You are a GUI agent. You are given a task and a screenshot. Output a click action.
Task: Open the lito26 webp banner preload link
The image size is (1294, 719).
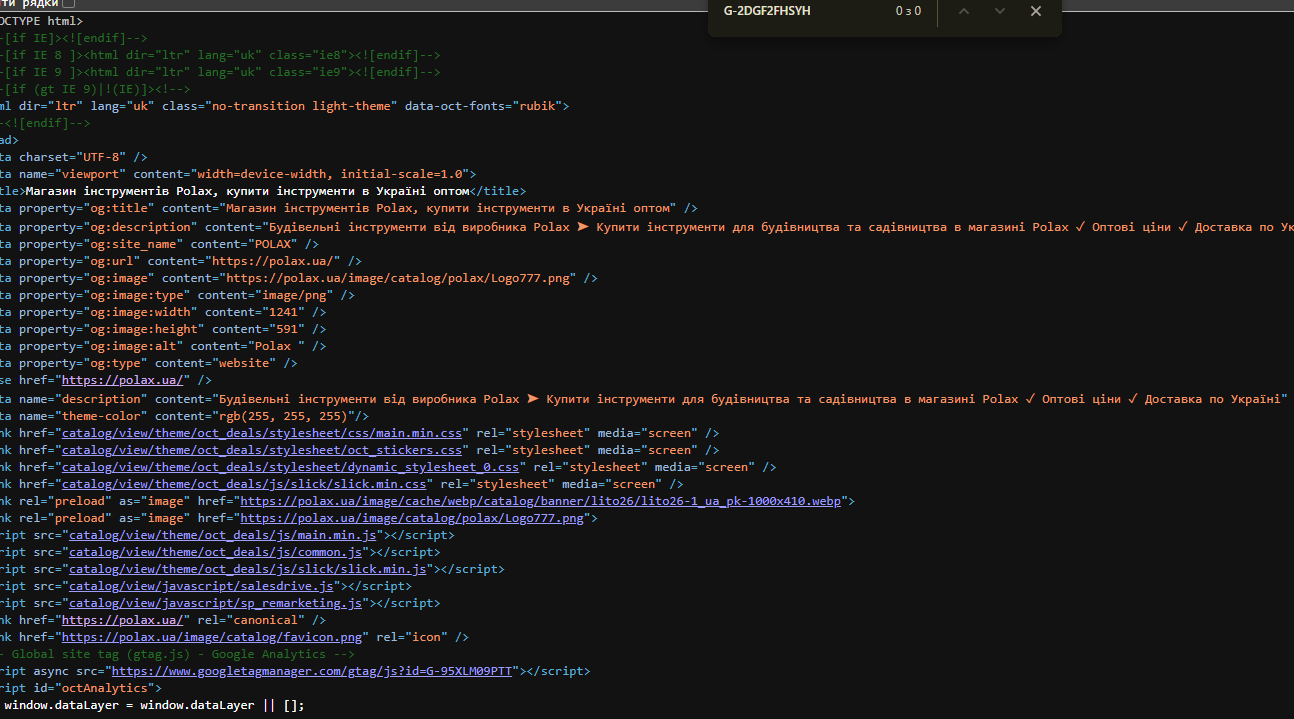pyautogui.click(x=543, y=500)
